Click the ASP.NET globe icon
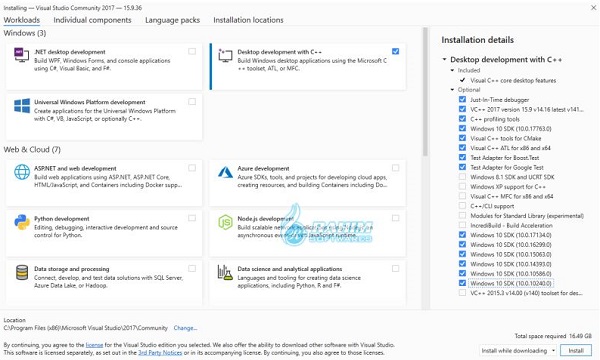The height and width of the screenshot is (360, 600). [22, 172]
